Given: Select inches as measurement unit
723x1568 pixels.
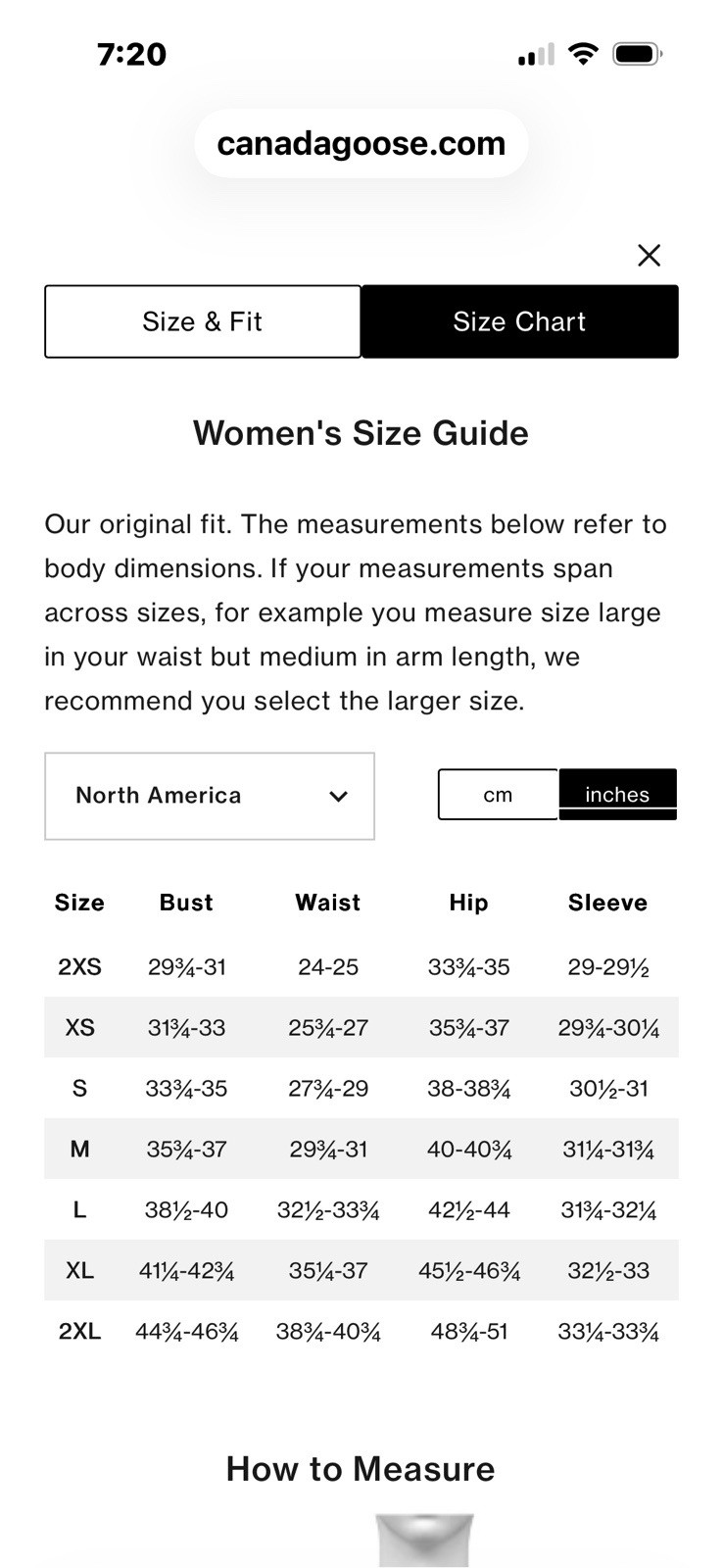Looking at the screenshot, I should pos(617,795).
